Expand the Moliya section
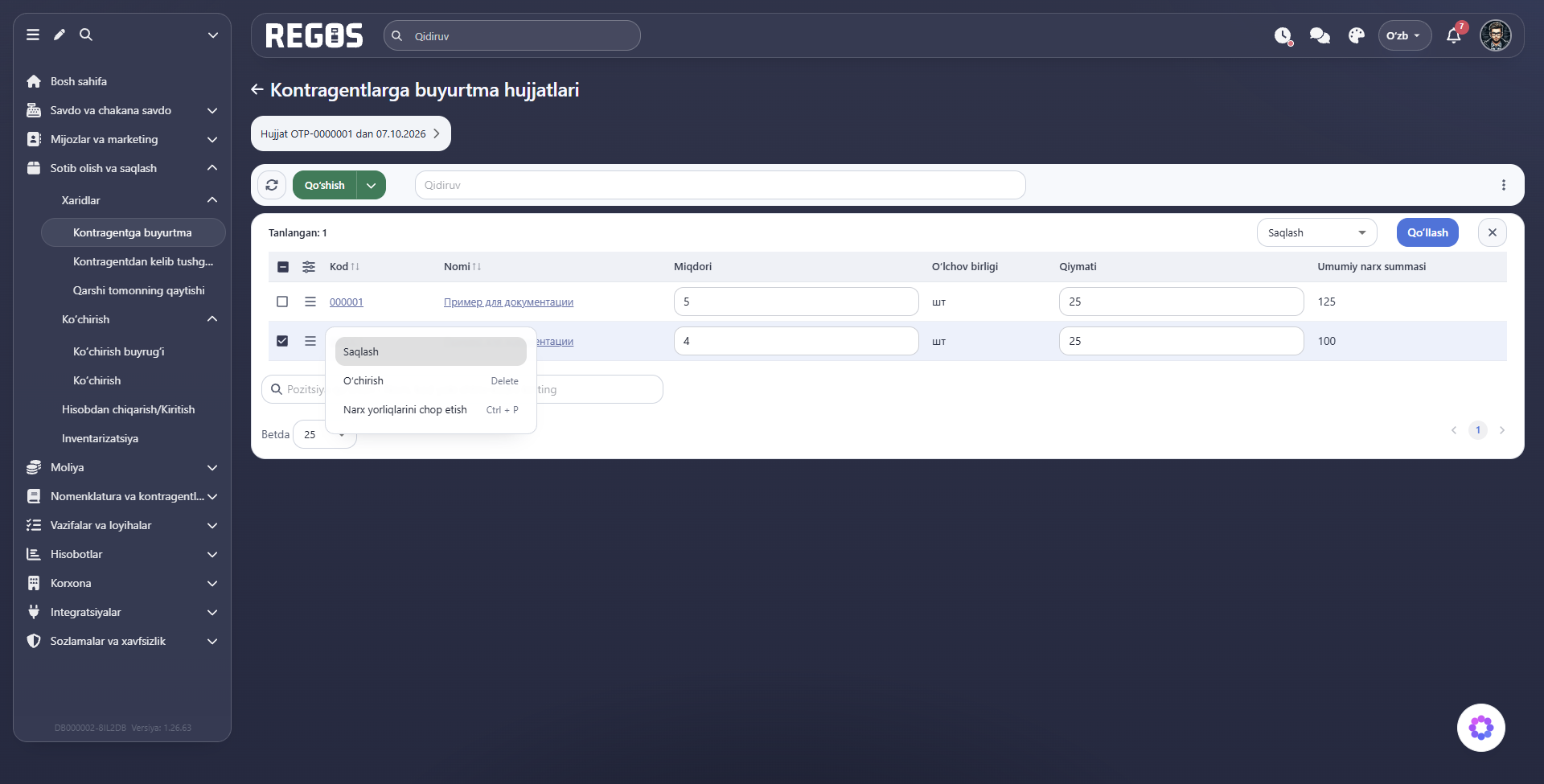This screenshot has height=784, width=1544. (x=122, y=467)
